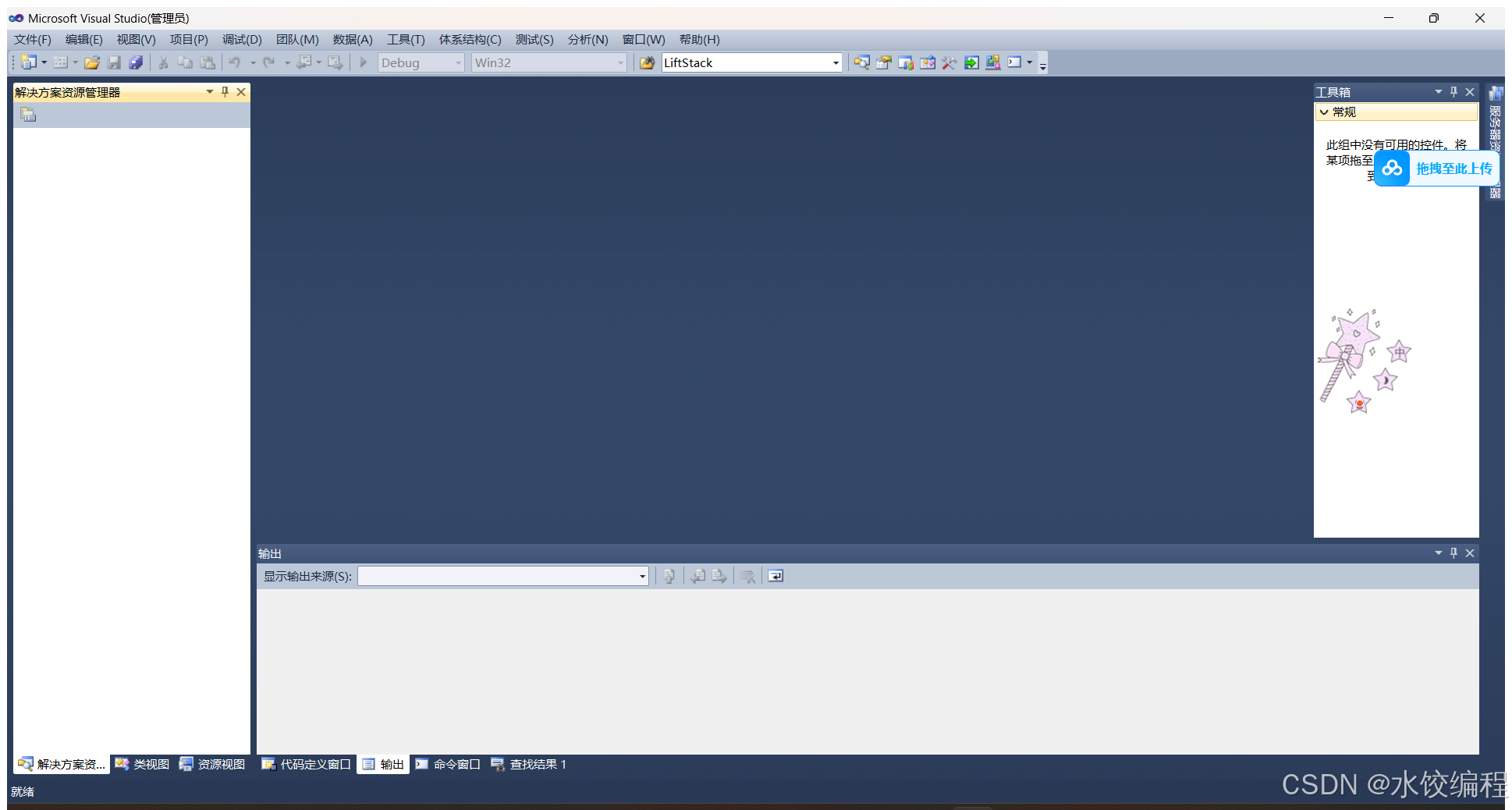Open the 窗口(W) menu
Viewport: 1512px width, 810px height.
(x=644, y=40)
